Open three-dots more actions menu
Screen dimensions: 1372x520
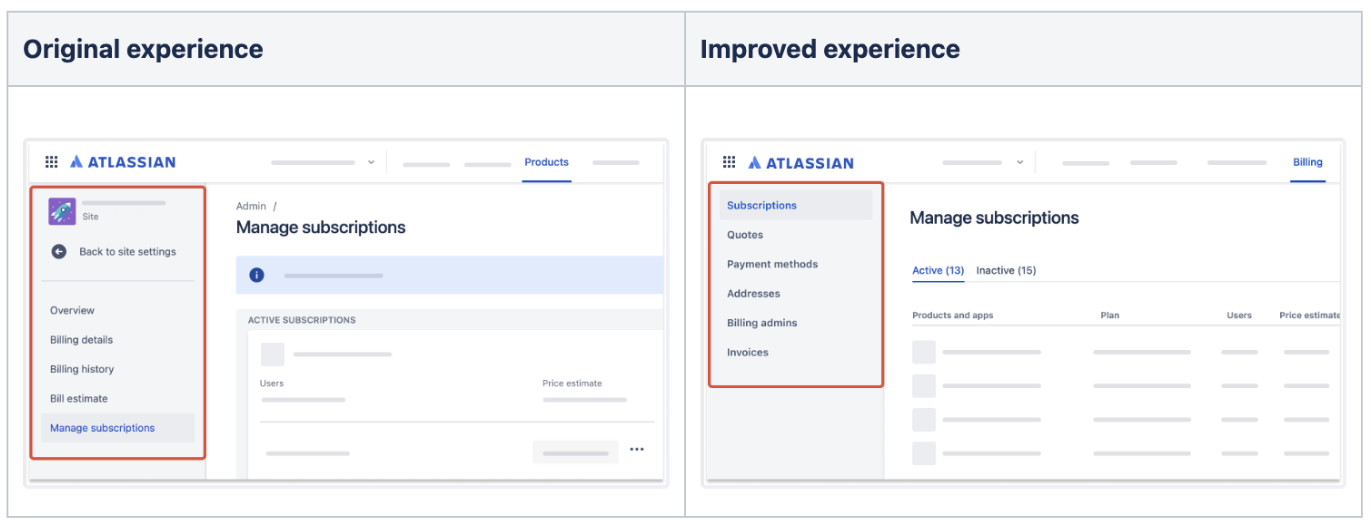coord(637,450)
